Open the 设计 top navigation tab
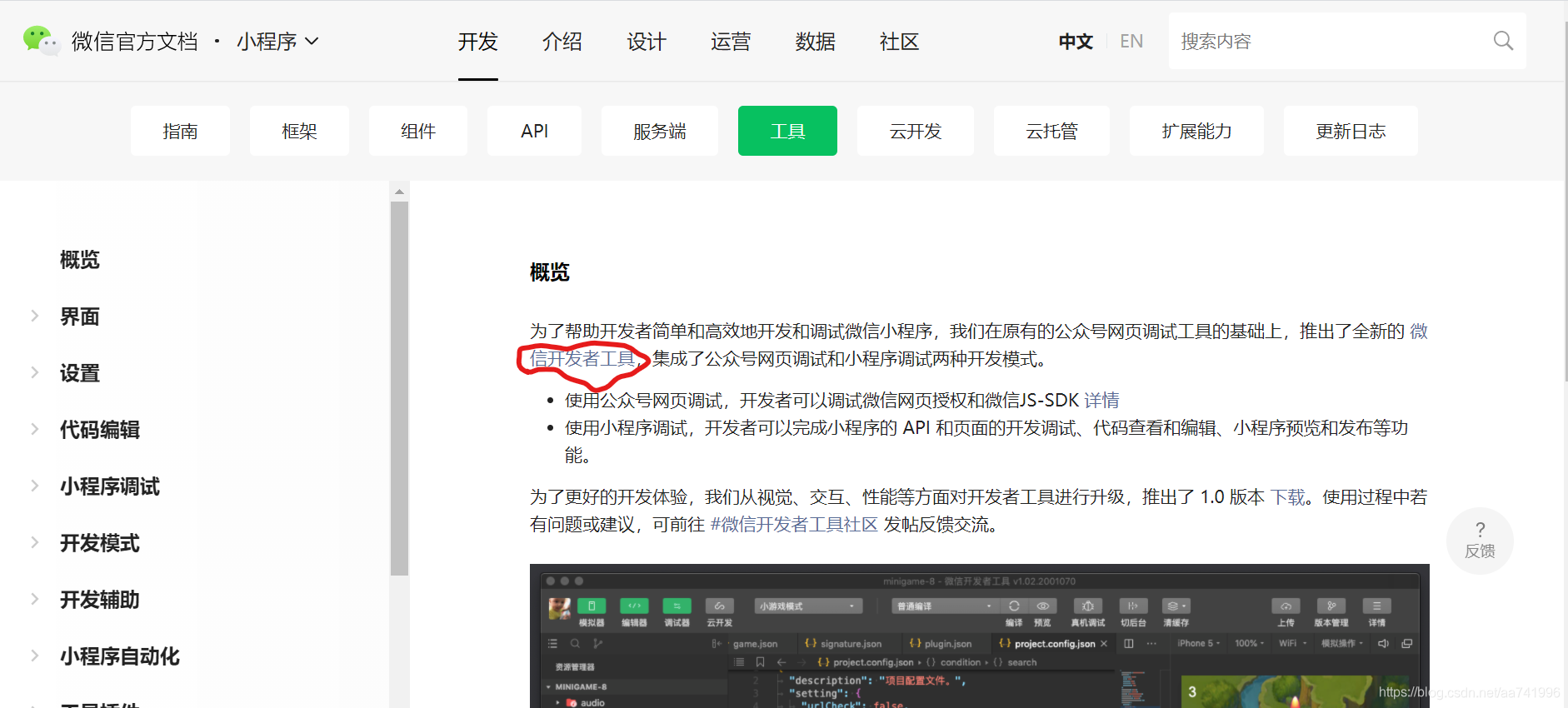1568x708 pixels. (647, 42)
